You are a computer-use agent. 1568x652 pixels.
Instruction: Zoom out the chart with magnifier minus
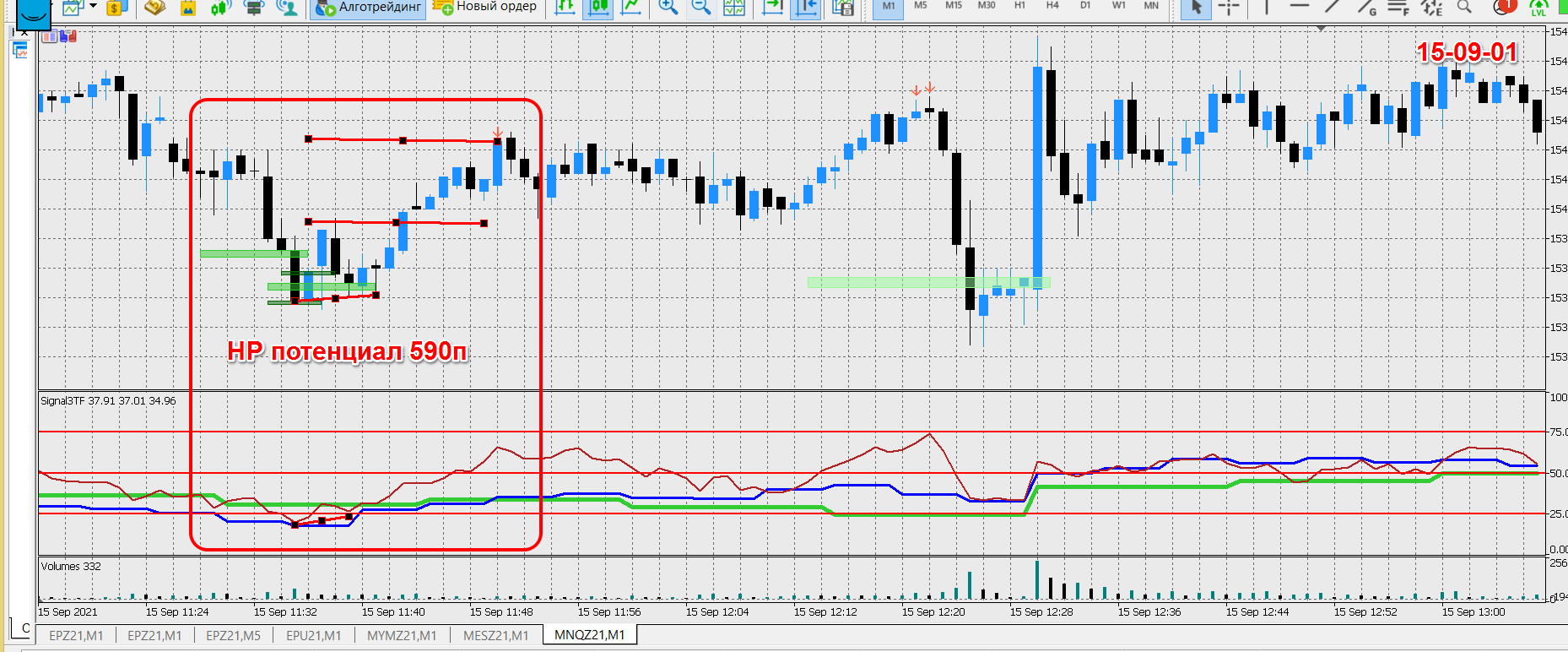click(700, 7)
